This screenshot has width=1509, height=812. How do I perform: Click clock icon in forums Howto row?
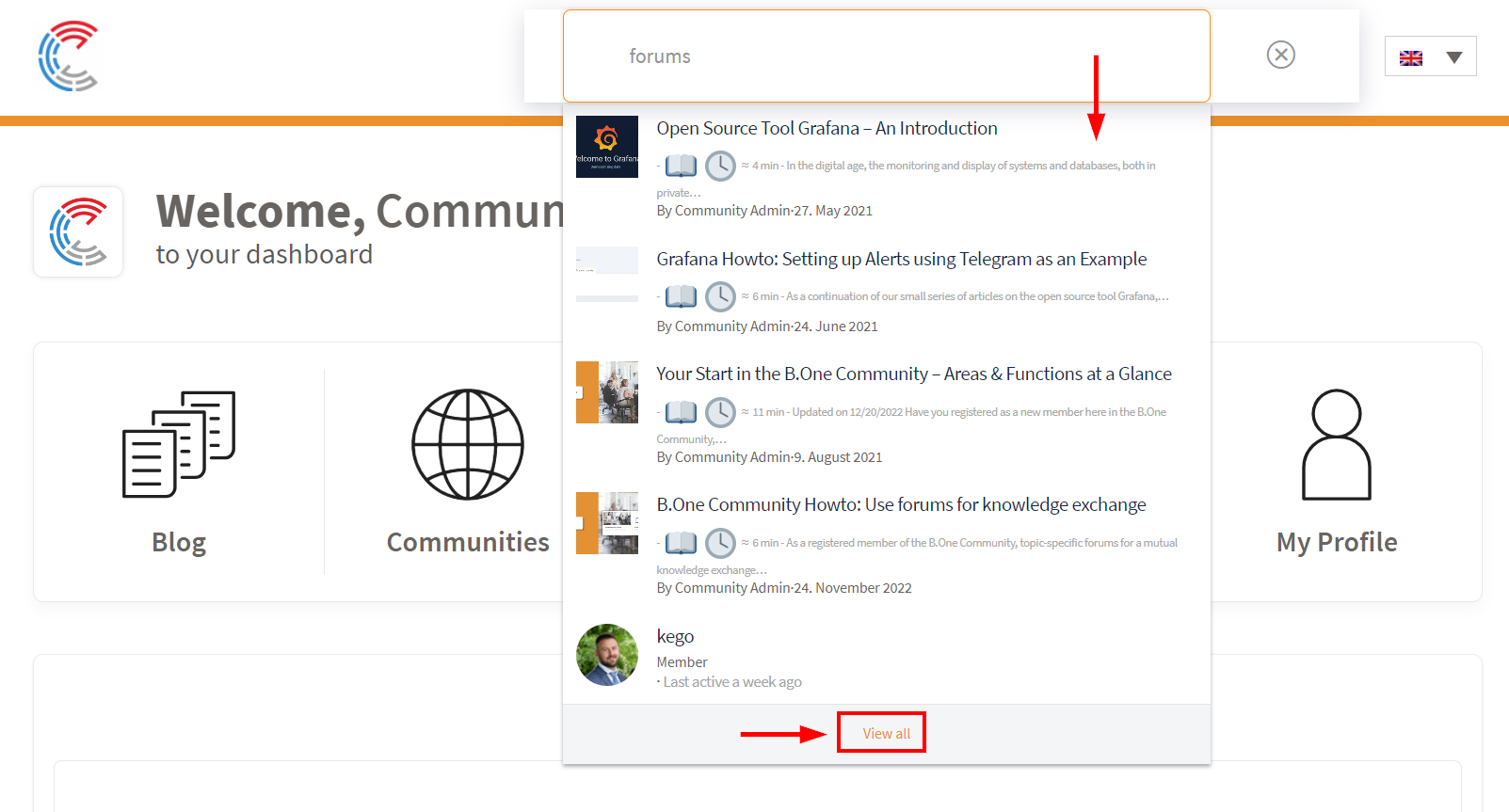pyautogui.click(x=720, y=543)
